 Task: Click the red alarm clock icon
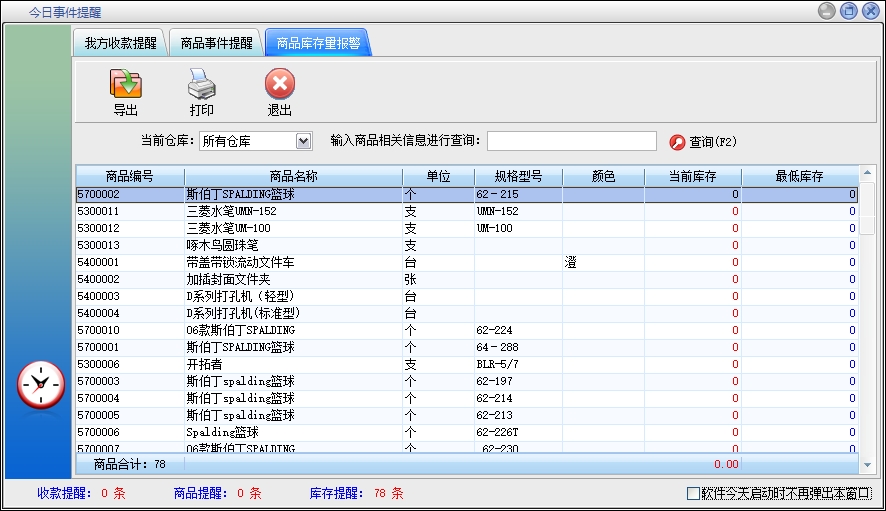41,384
